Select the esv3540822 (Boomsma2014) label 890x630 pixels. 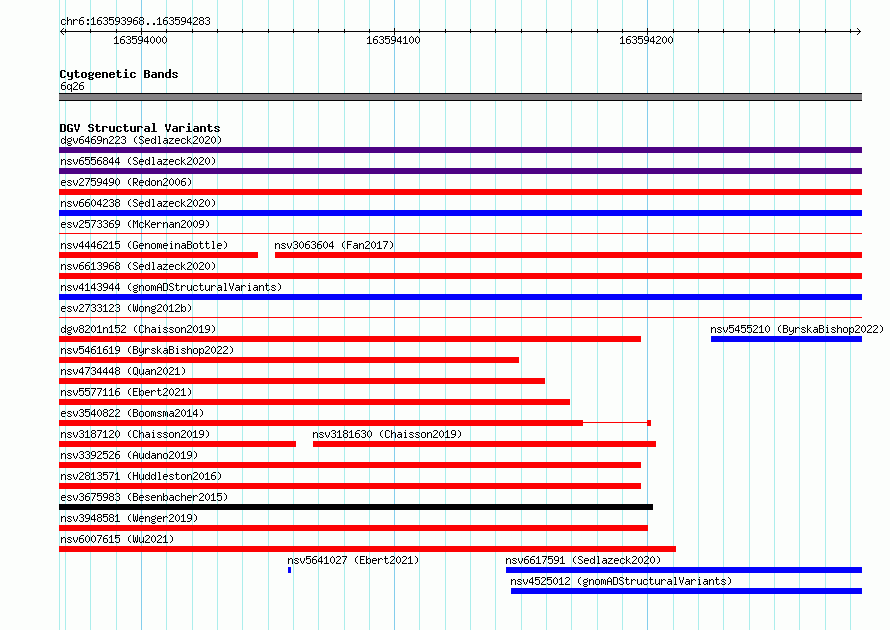click(x=132, y=413)
